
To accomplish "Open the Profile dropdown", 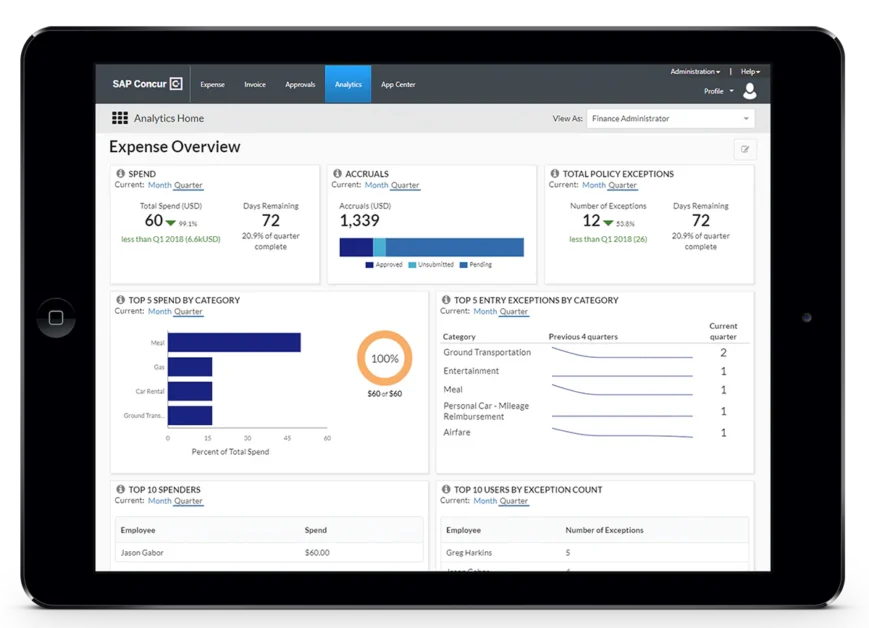I will click(x=718, y=91).
